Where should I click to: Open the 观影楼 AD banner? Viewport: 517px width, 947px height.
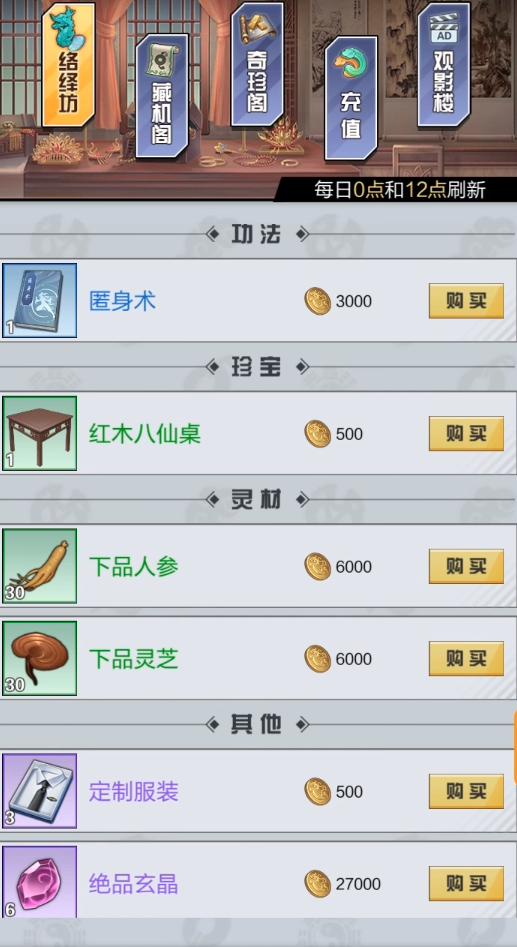444,65
